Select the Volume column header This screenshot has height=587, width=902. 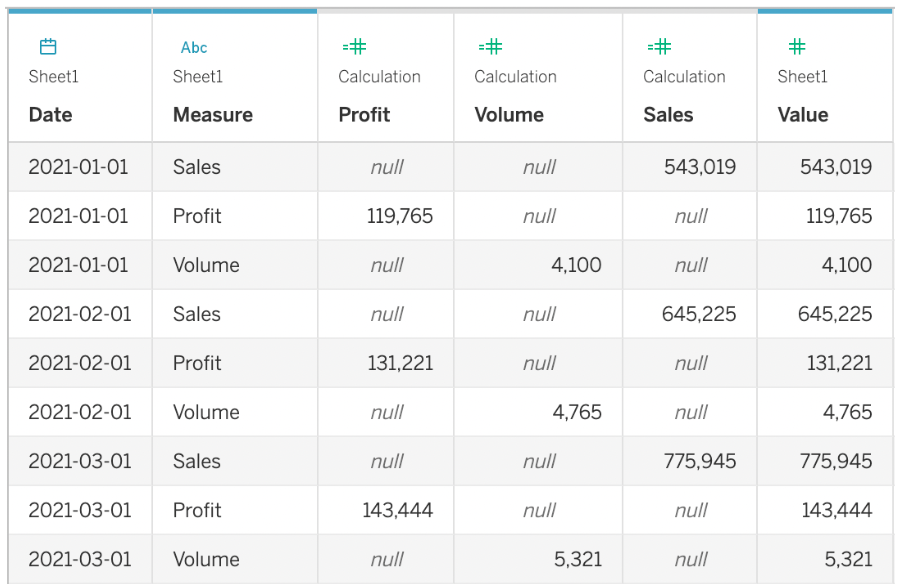(508, 115)
